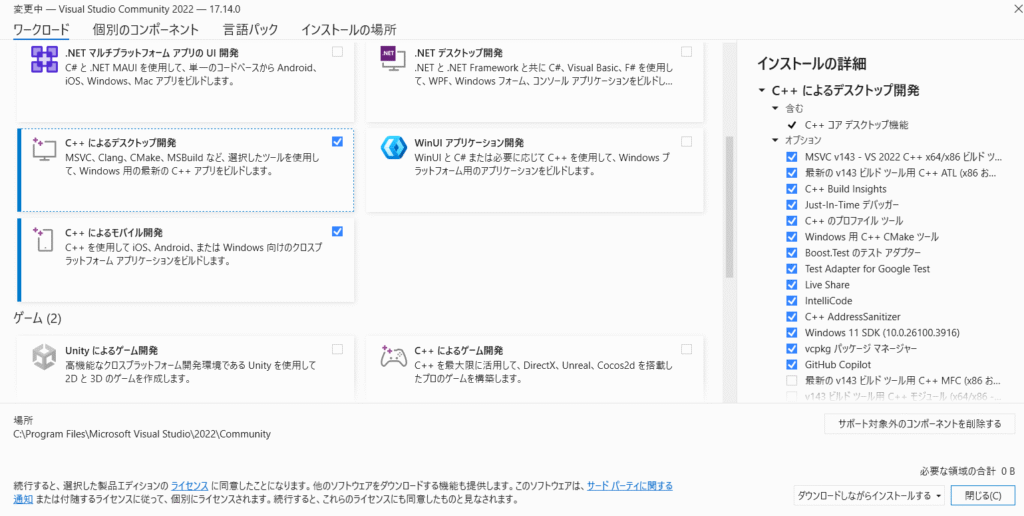Collapse the C++ によるデスクトップ開発 details section

761,91
